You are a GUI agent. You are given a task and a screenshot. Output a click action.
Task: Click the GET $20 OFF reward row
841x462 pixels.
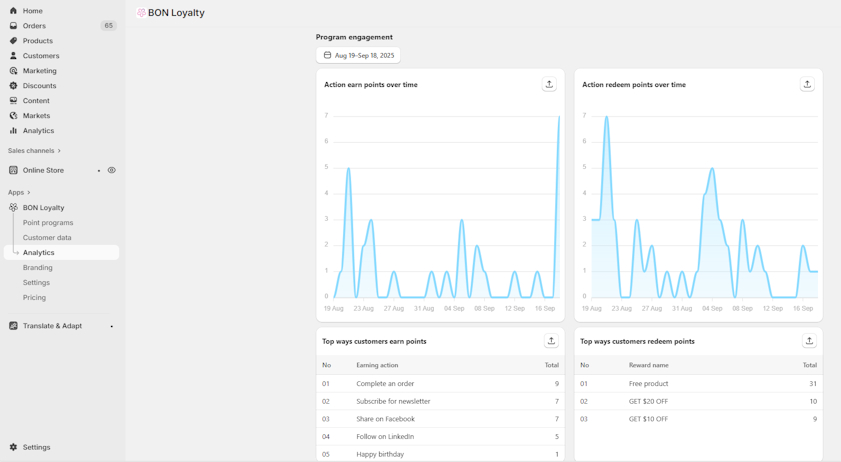698,401
